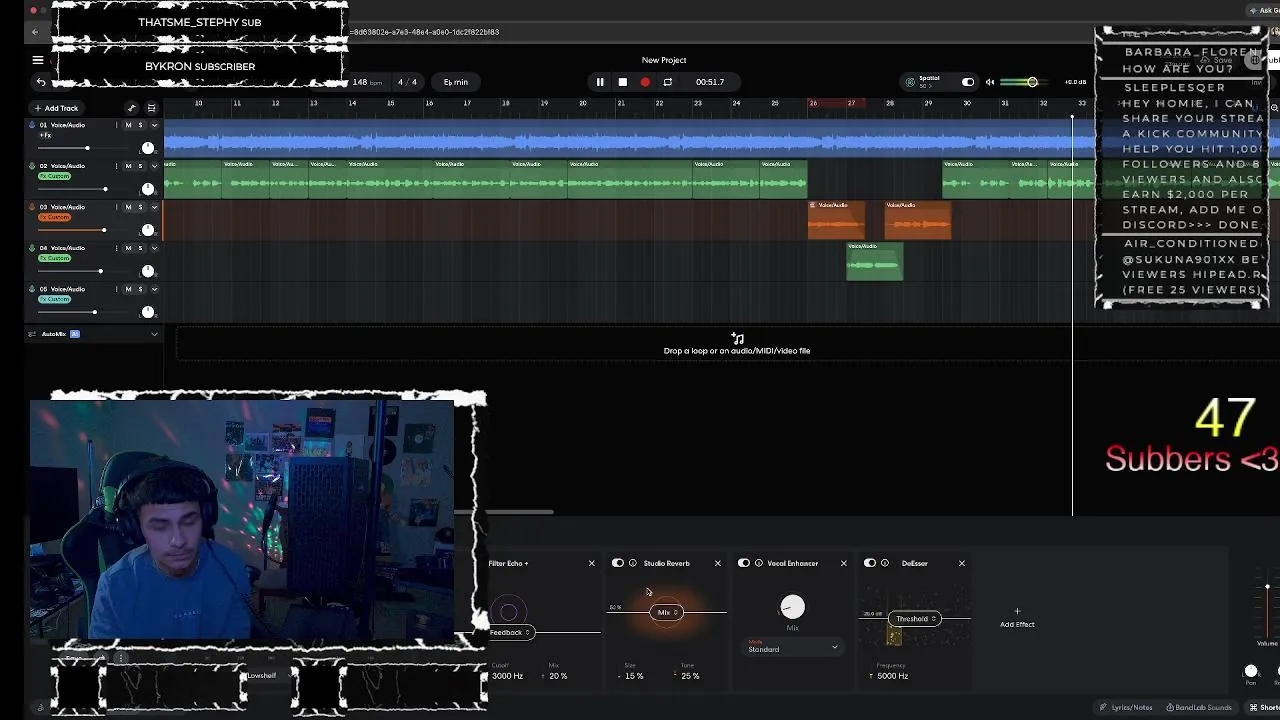Toggle Vocal Enhancer effect on or off
The width and height of the screenshot is (1280, 720).
click(x=744, y=563)
